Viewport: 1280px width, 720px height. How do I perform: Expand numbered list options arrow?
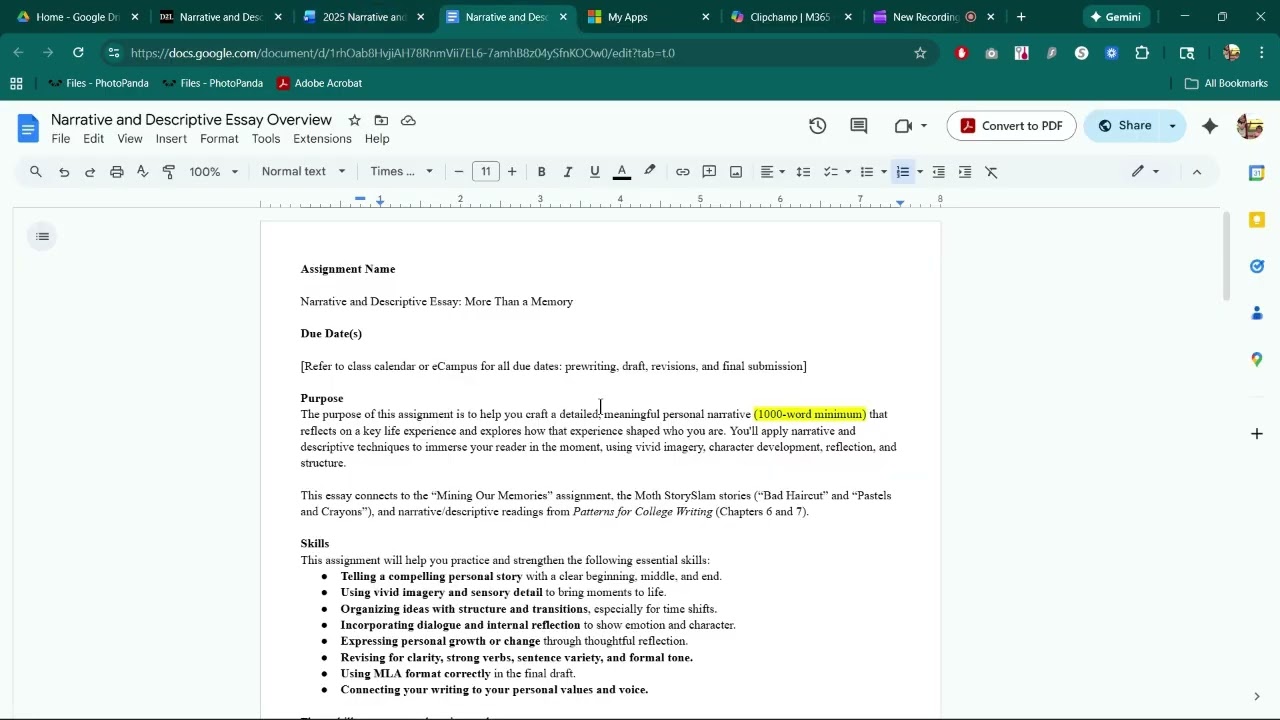coord(920,172)
